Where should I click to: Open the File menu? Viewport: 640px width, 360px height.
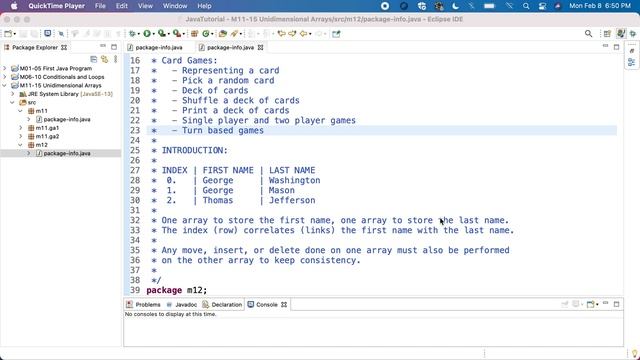tap(100, 6)
